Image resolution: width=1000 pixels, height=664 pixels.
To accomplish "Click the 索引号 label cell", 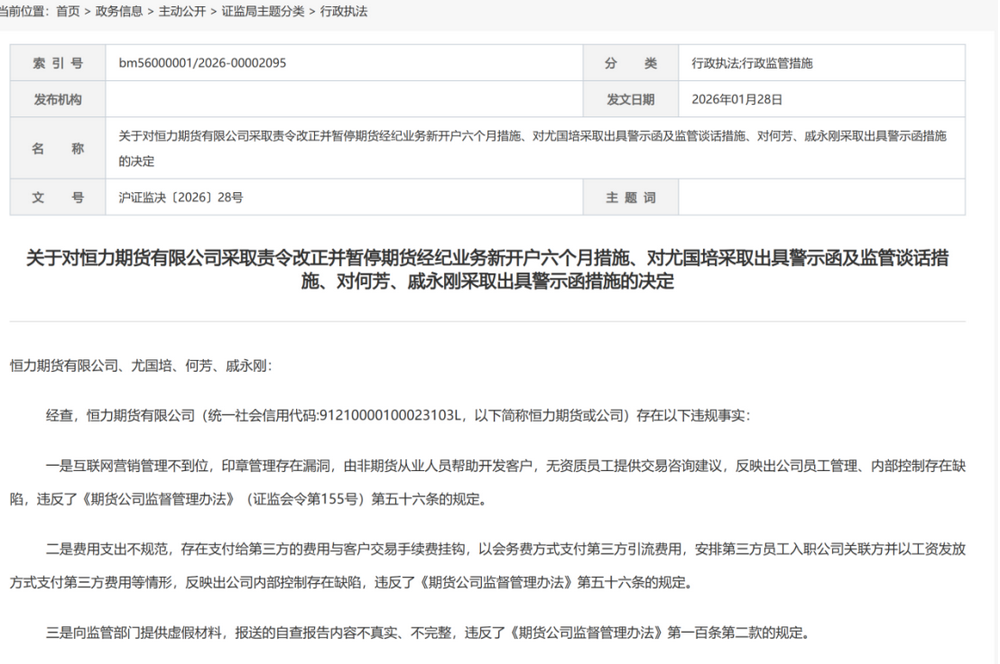I will click(58, 63).
